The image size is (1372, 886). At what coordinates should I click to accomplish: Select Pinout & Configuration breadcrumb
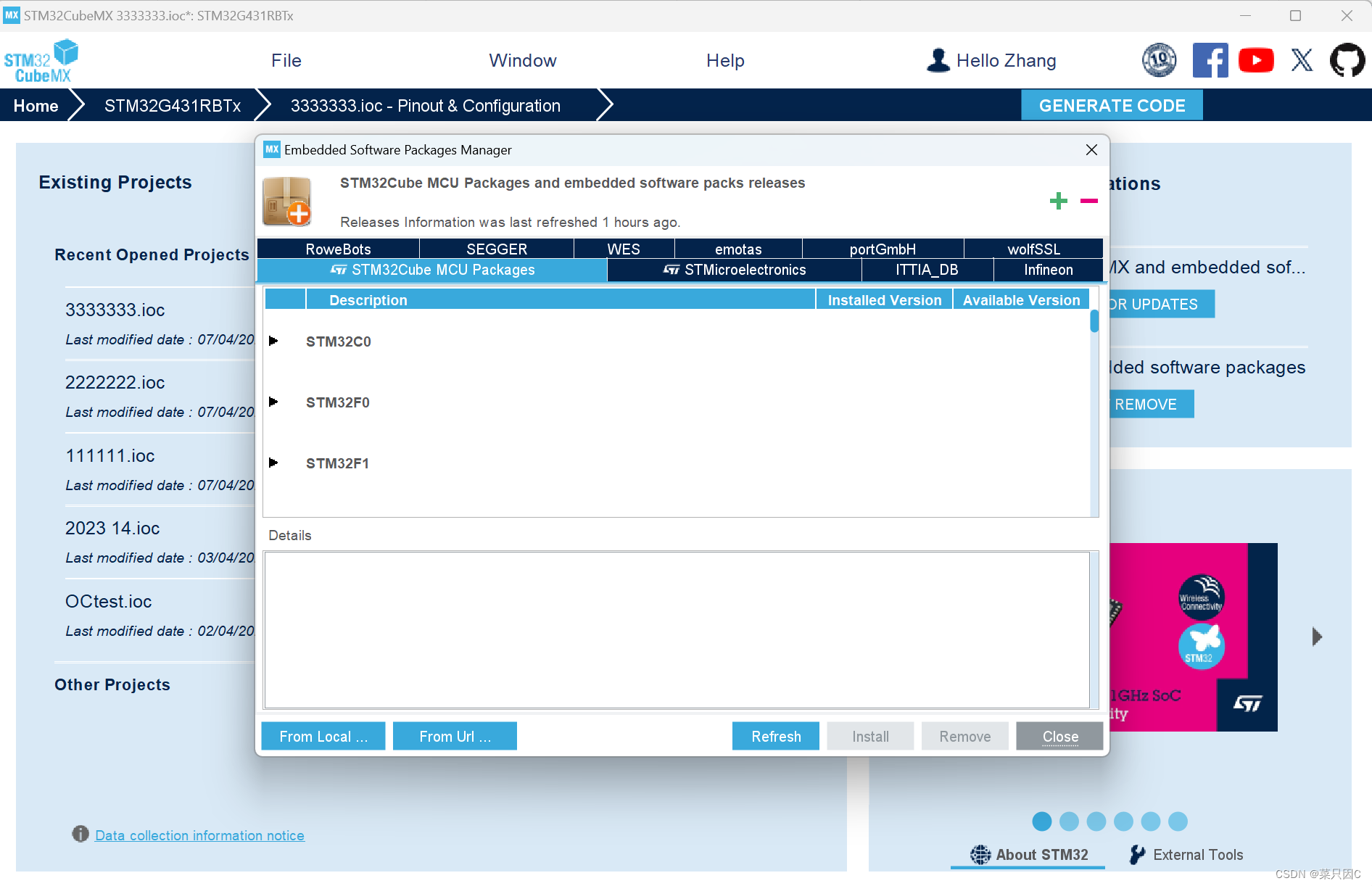coord(425,106)
